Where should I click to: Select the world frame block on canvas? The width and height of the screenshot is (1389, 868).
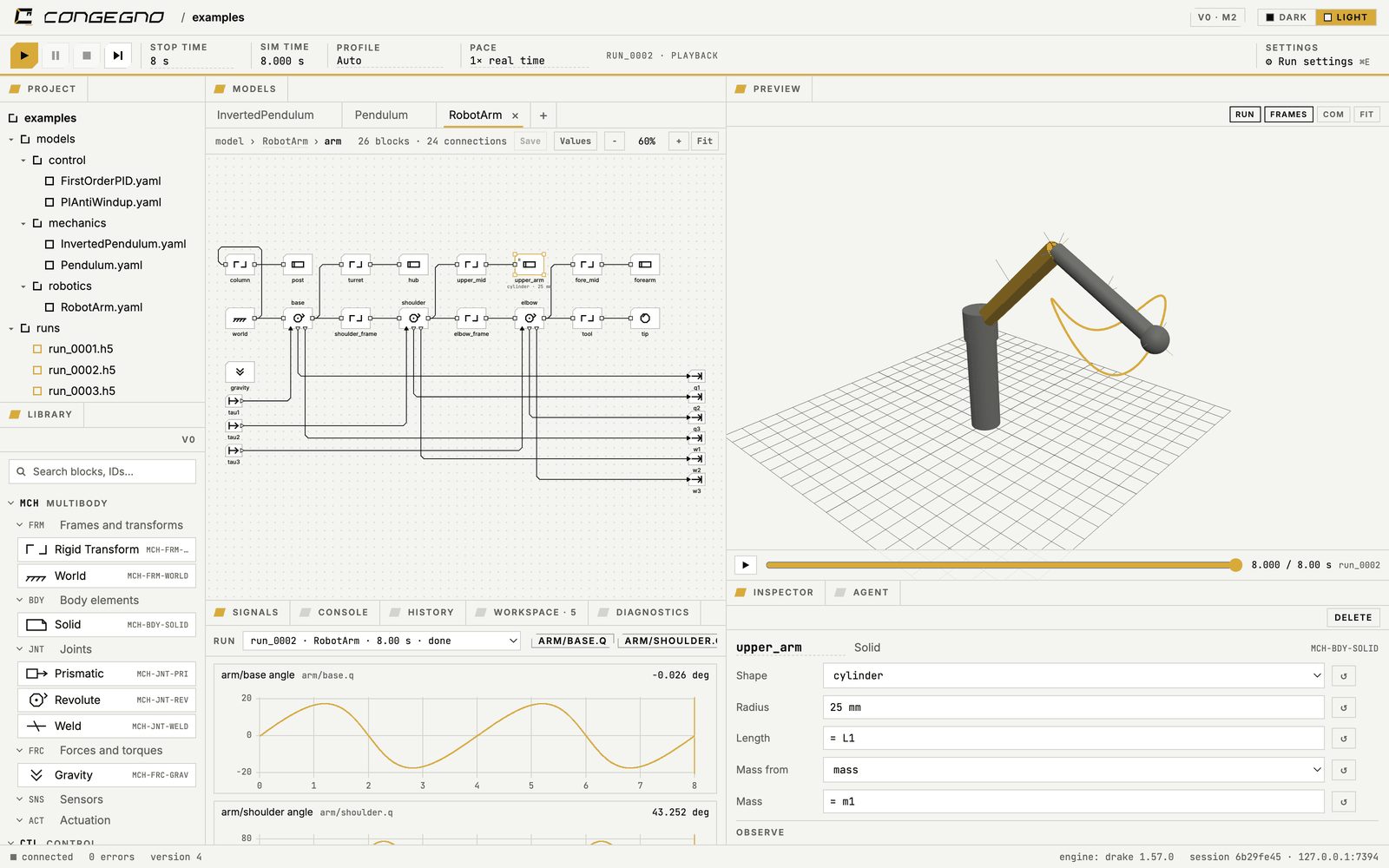(x=240, y=319)
